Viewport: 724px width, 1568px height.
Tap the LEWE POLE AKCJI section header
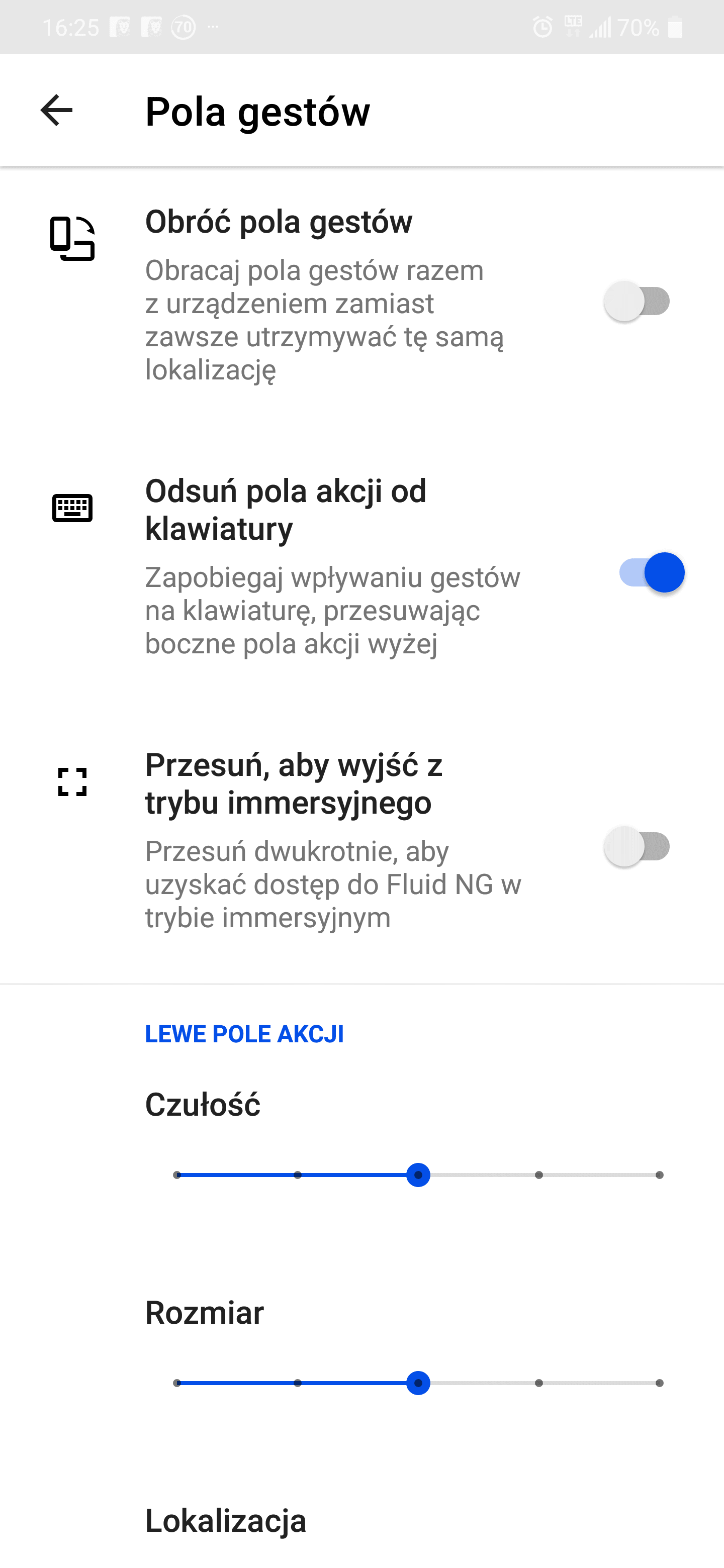244,1034
